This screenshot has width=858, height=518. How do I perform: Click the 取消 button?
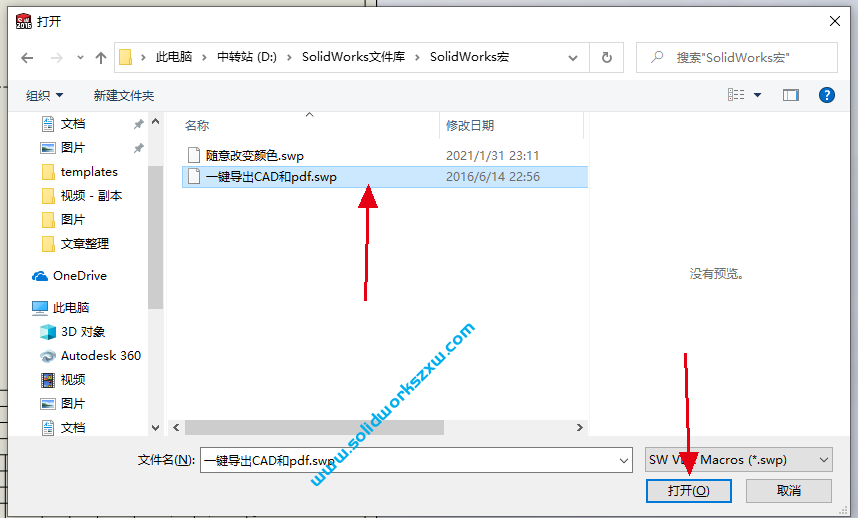pyautogui.click(x=789, y=491)
